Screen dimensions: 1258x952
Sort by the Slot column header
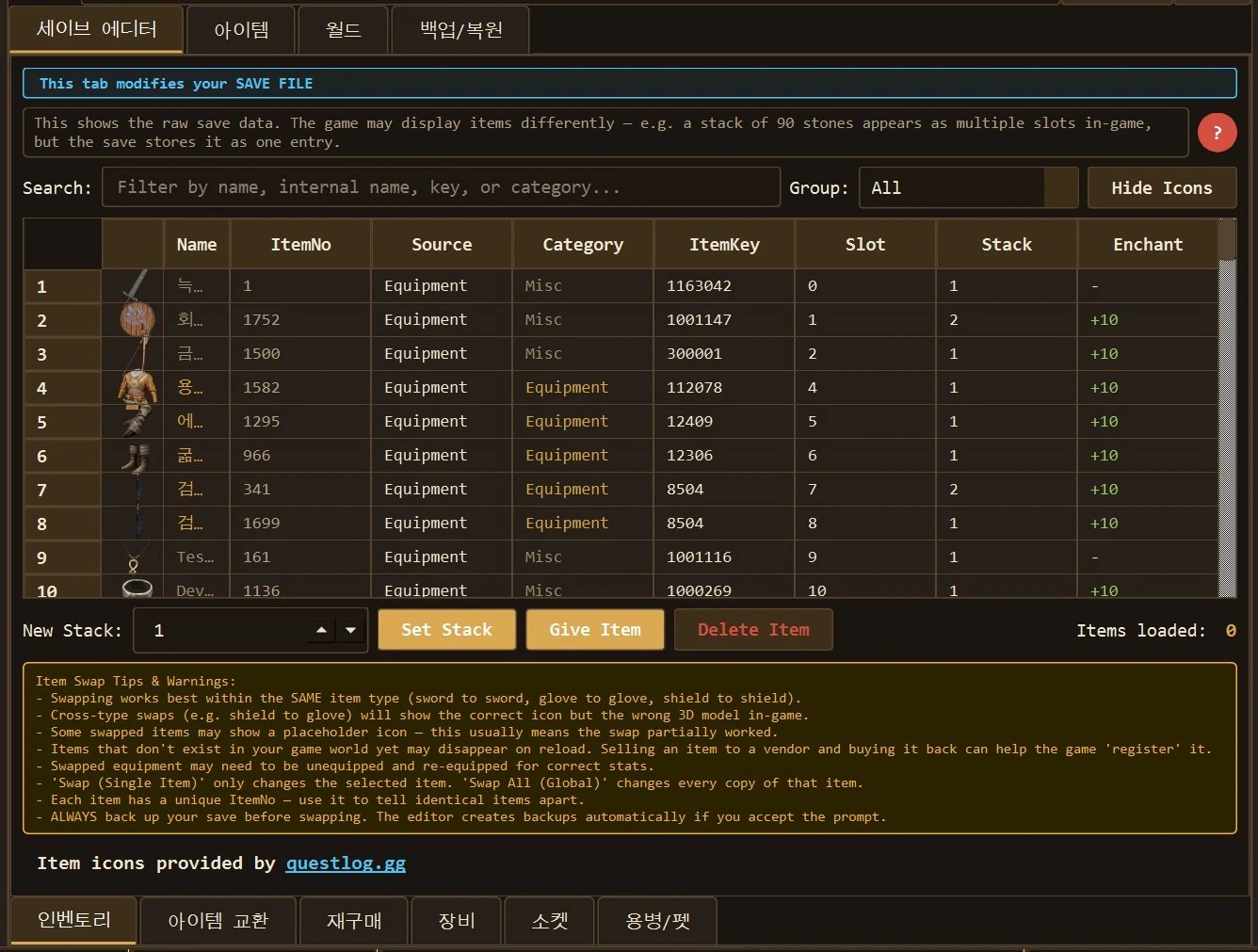[x=865, y=245]
